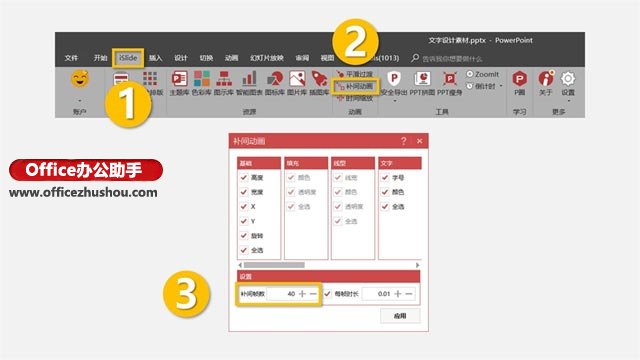
Task: Open the PPT瘦身 slimming tool
Action: [449, 83]
